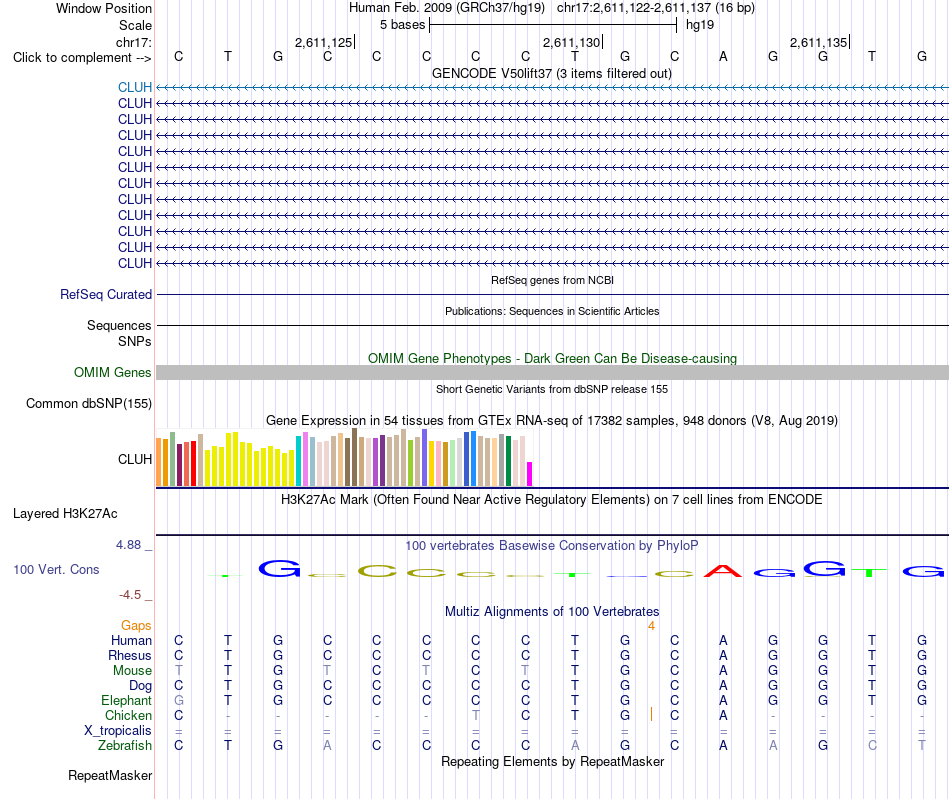Open 'Multiz Alignments of 100 Vertebrates' title
Screen dimensions: 950x799
(552, 612)
